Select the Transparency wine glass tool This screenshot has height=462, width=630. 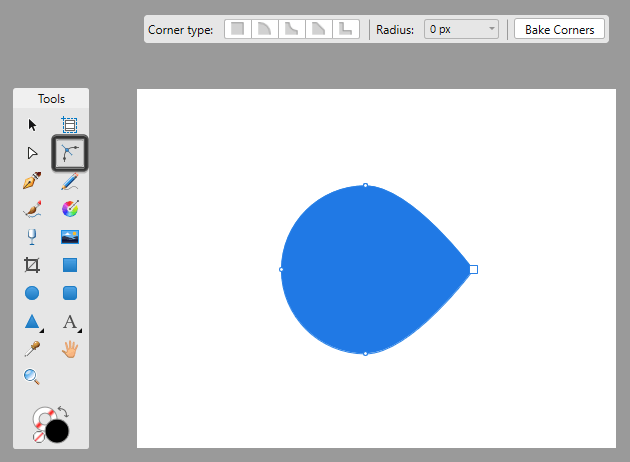tap(32, 237)
